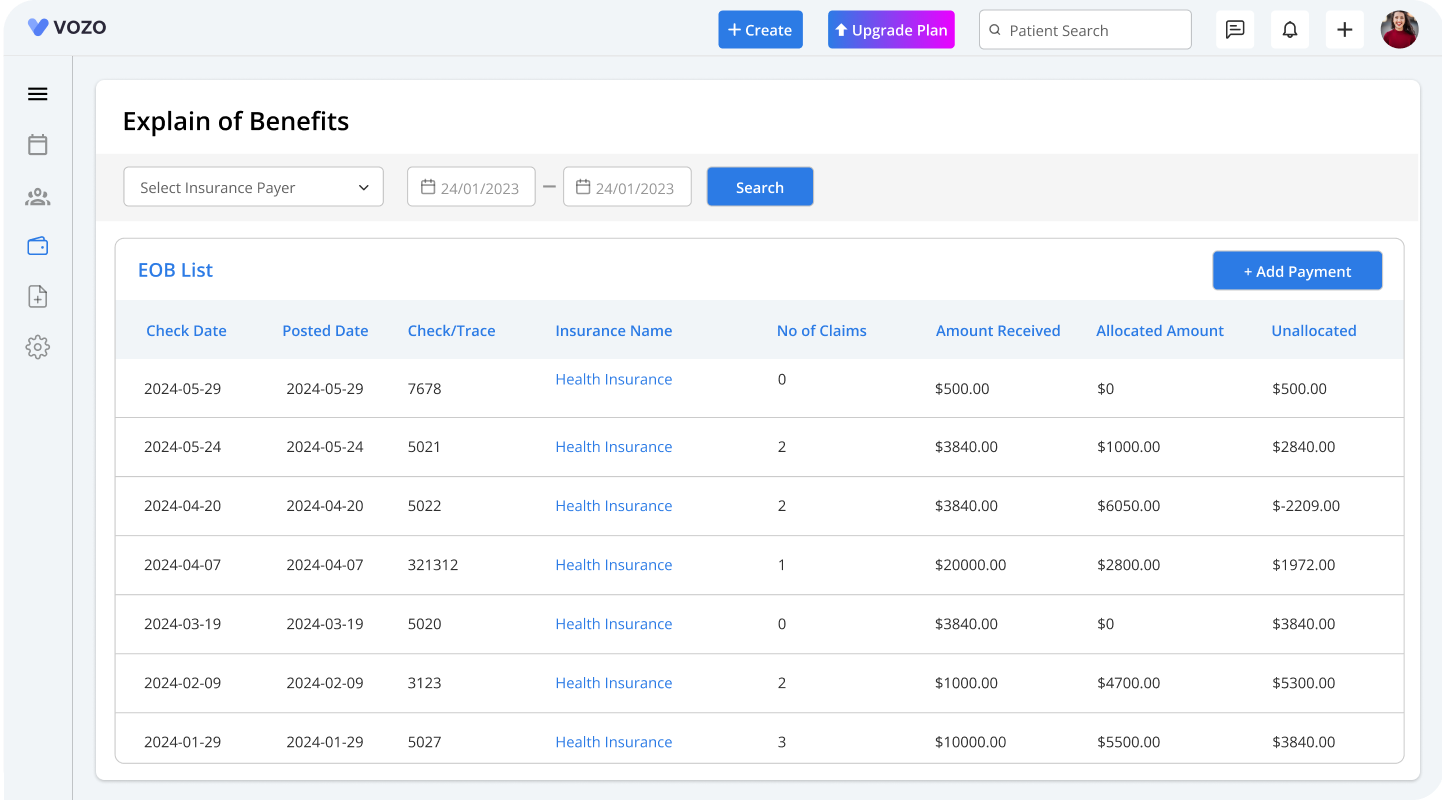1442x800 pixels.
Task: Open the start date picker field
Action: (x=471, y=187)
